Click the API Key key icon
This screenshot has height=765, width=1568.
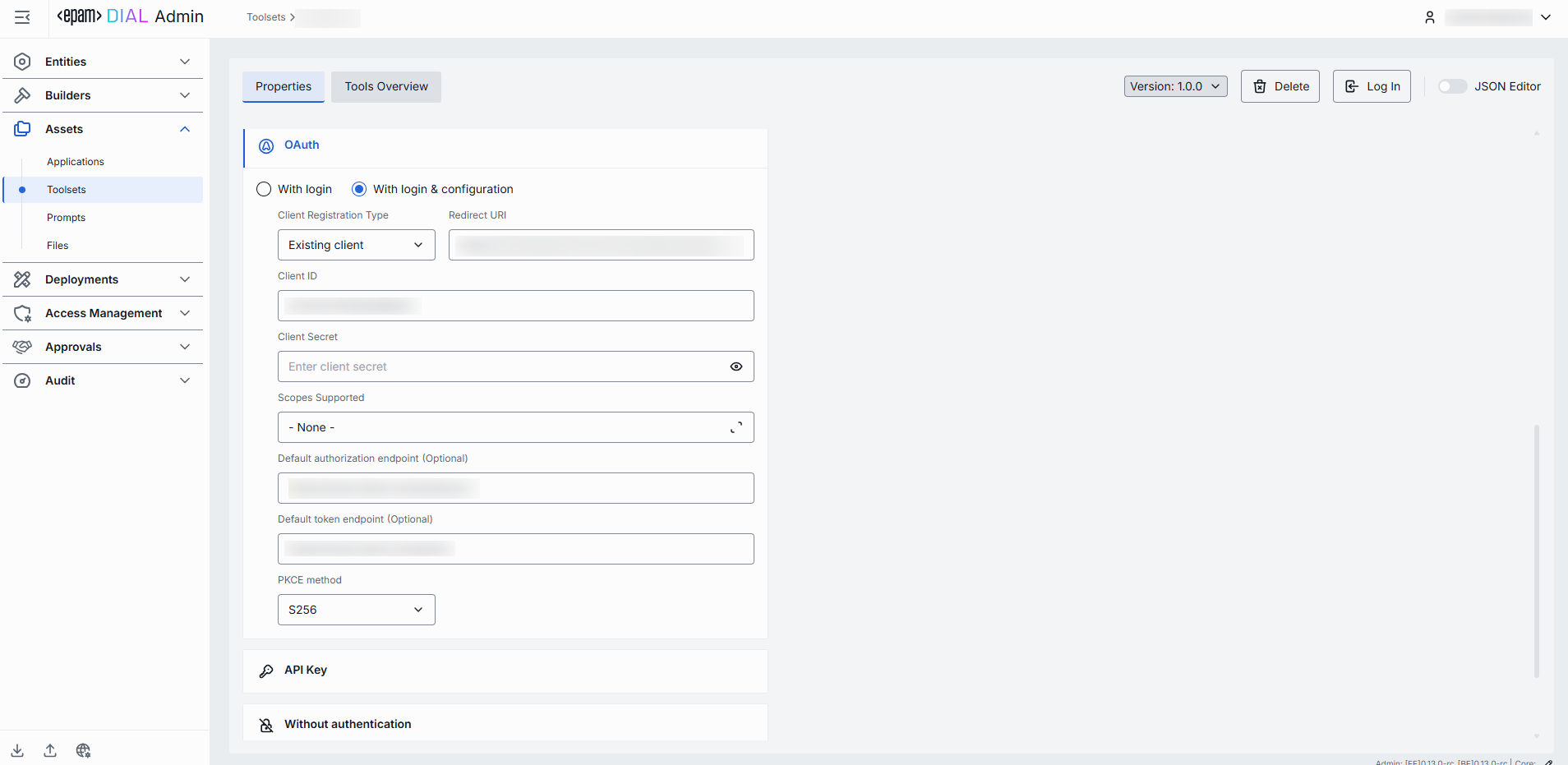pos(266,671)
